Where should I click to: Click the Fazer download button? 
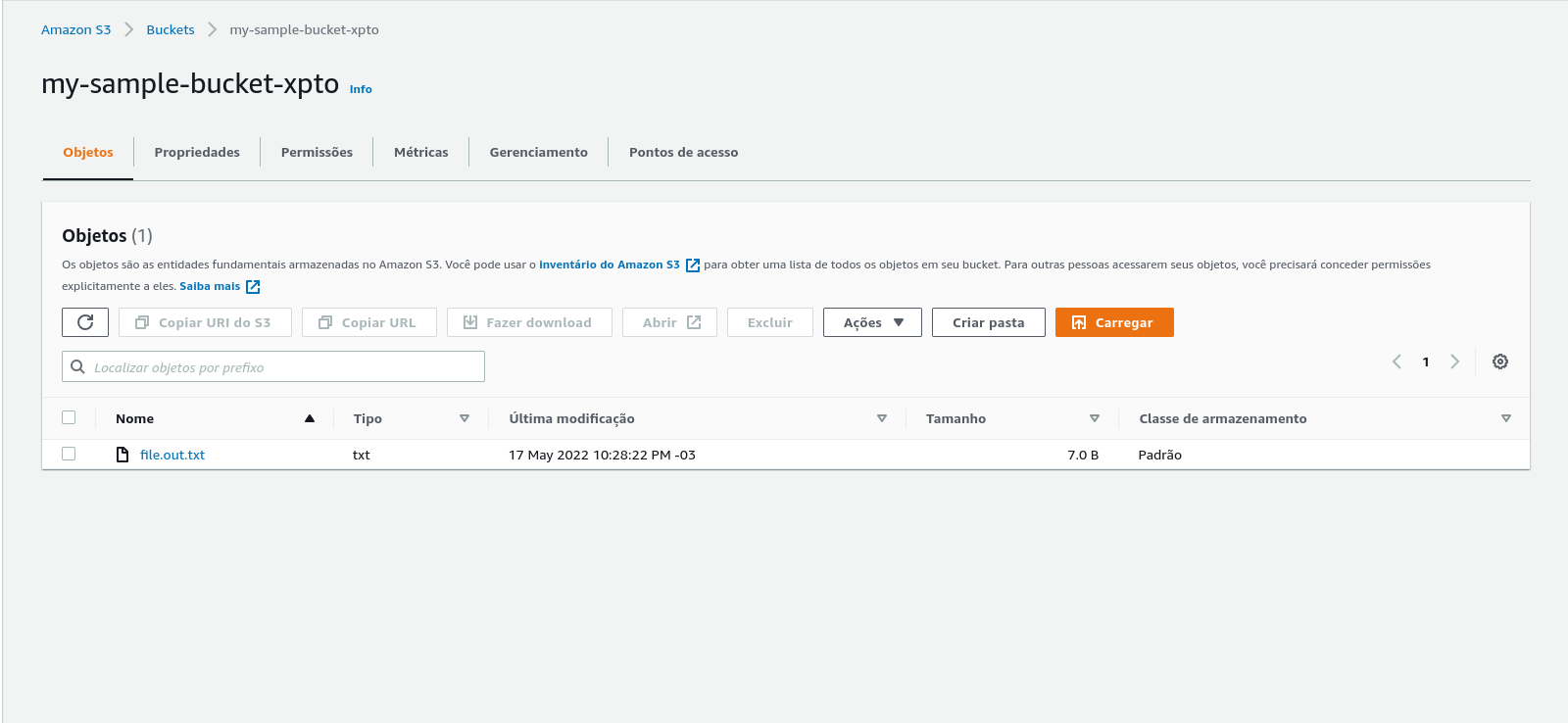529,322
